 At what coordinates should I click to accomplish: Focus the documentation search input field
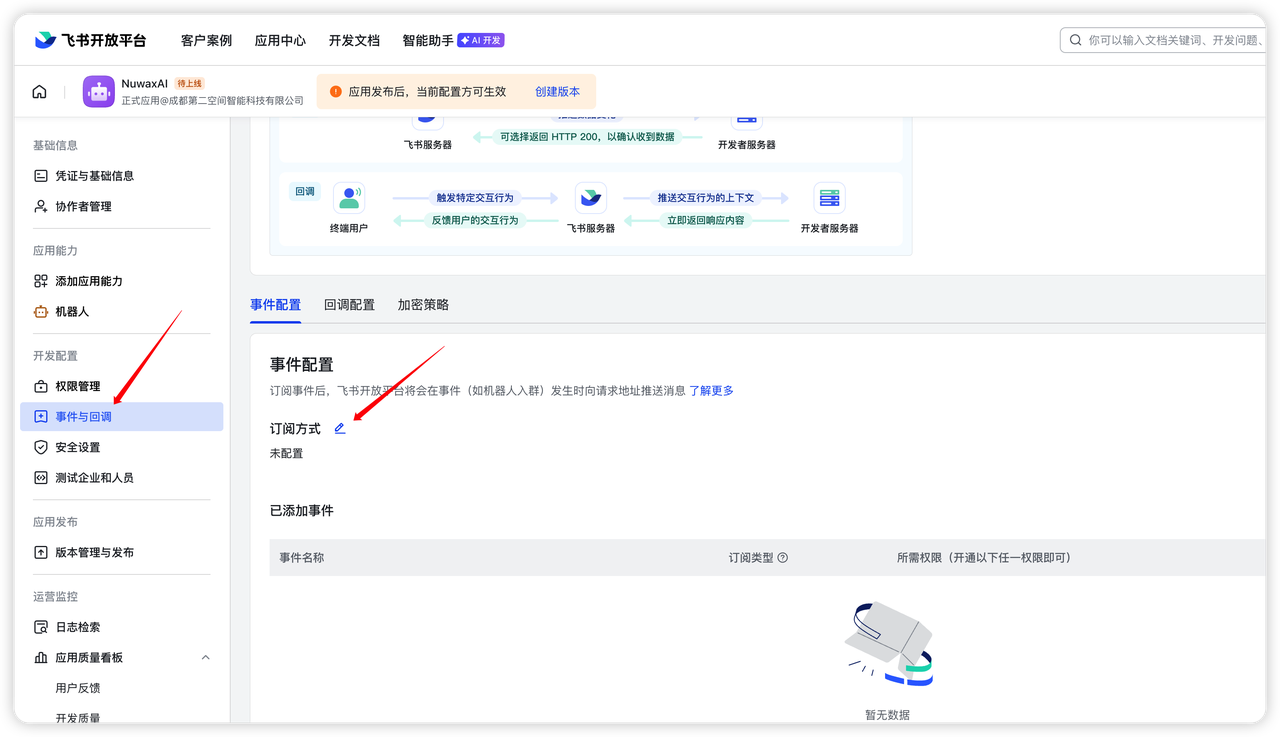point(1165,40)
